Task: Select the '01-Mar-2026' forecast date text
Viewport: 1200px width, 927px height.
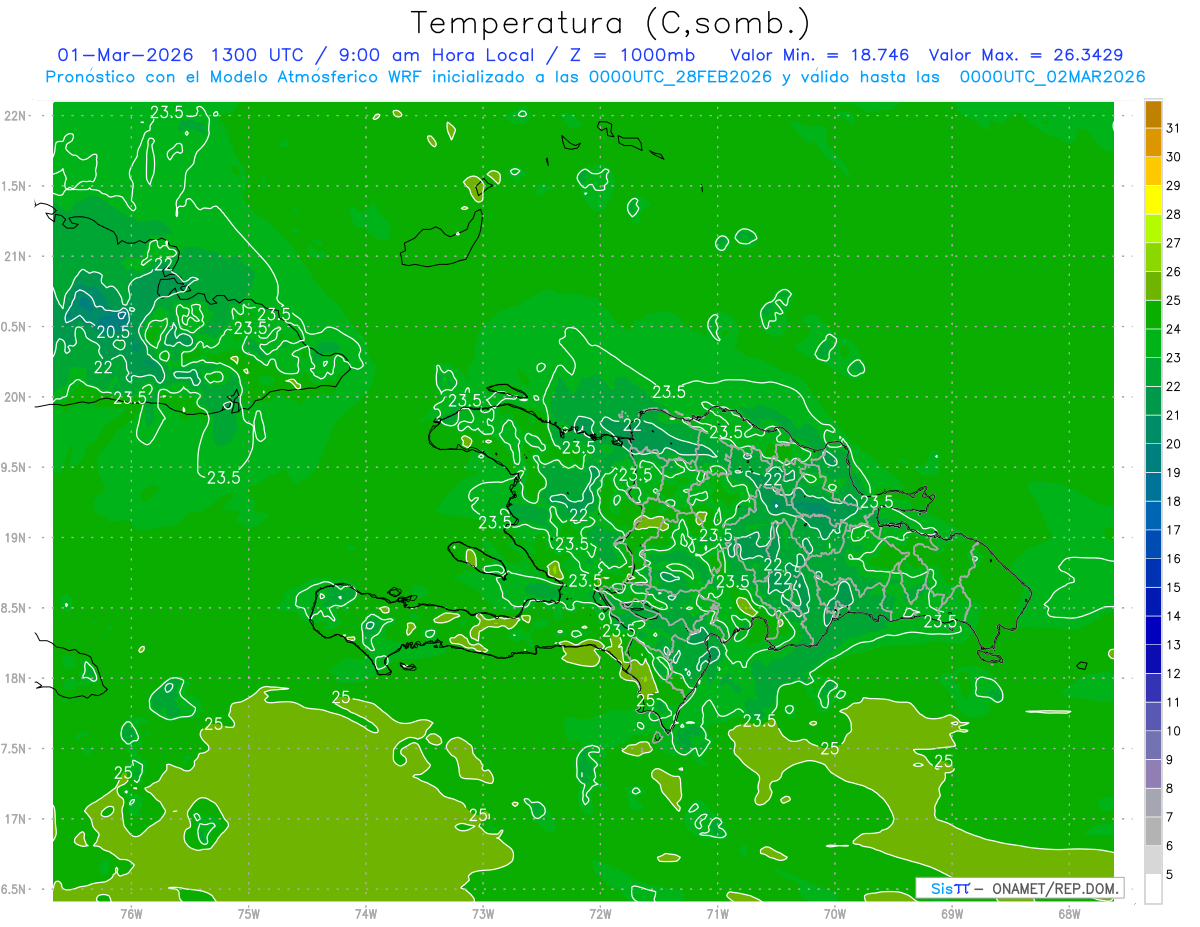Action: (126, 55)
